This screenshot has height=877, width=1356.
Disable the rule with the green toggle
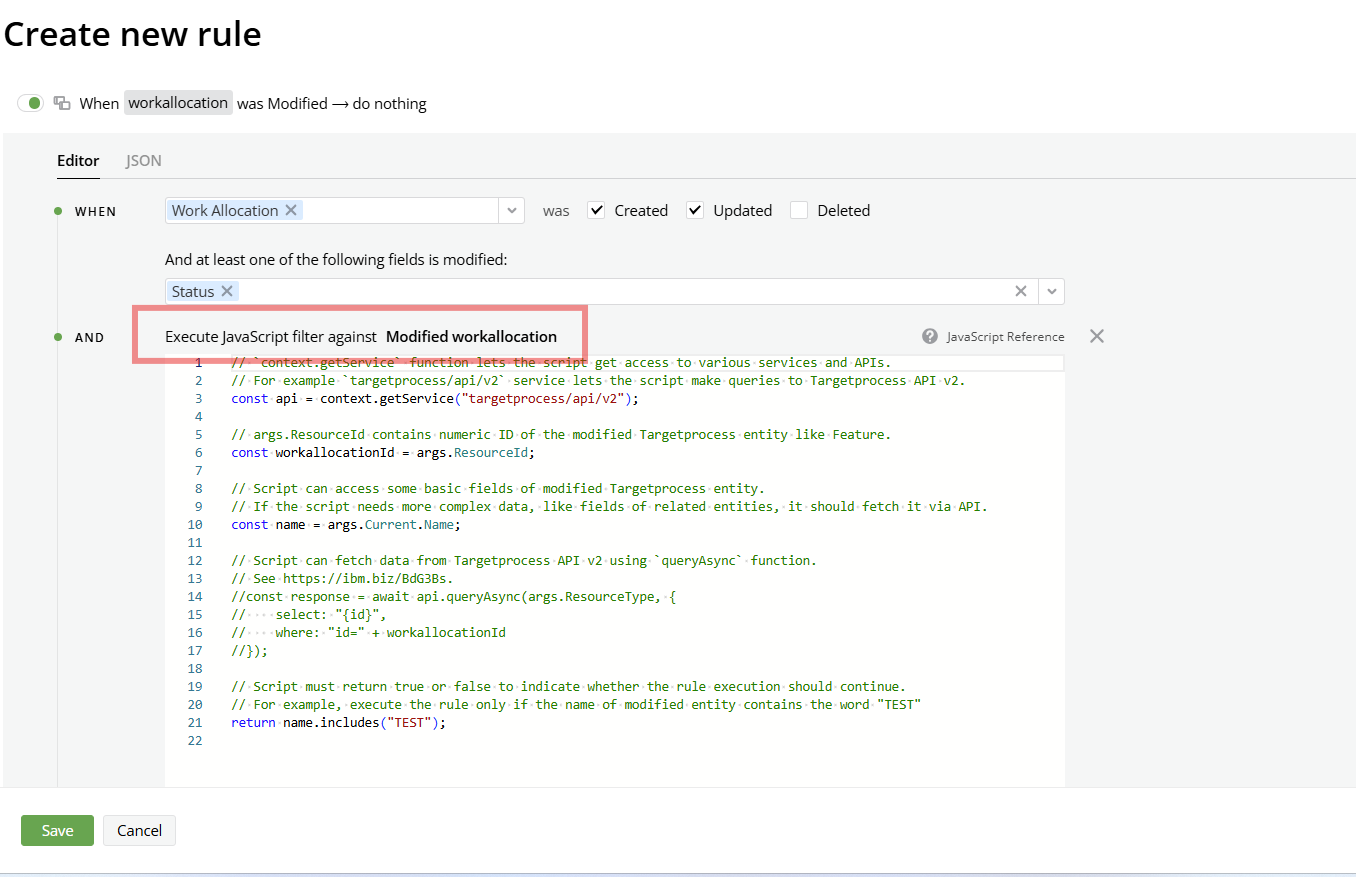point(31,103)
